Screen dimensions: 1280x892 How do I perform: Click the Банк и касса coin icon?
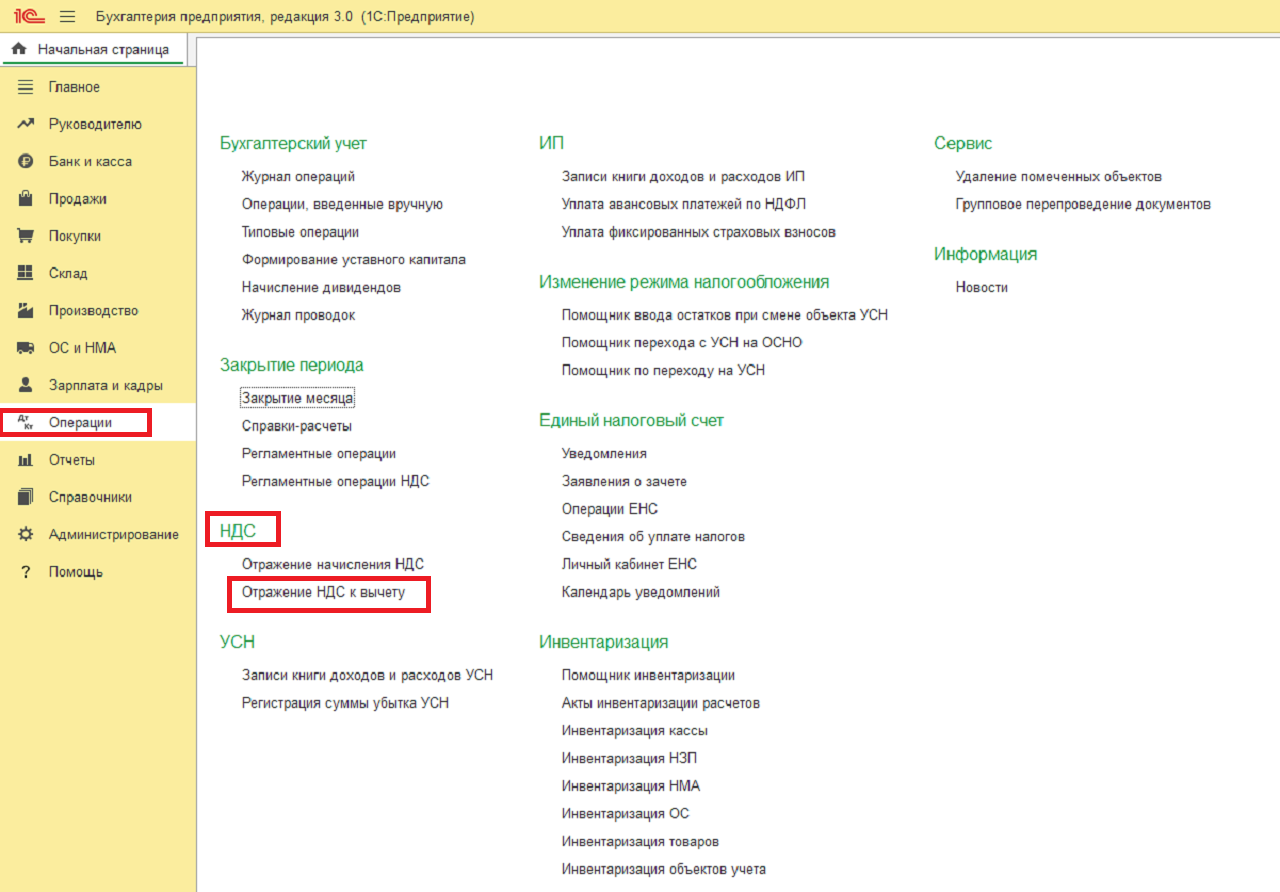pyautogui.click(x=26, y=161)
